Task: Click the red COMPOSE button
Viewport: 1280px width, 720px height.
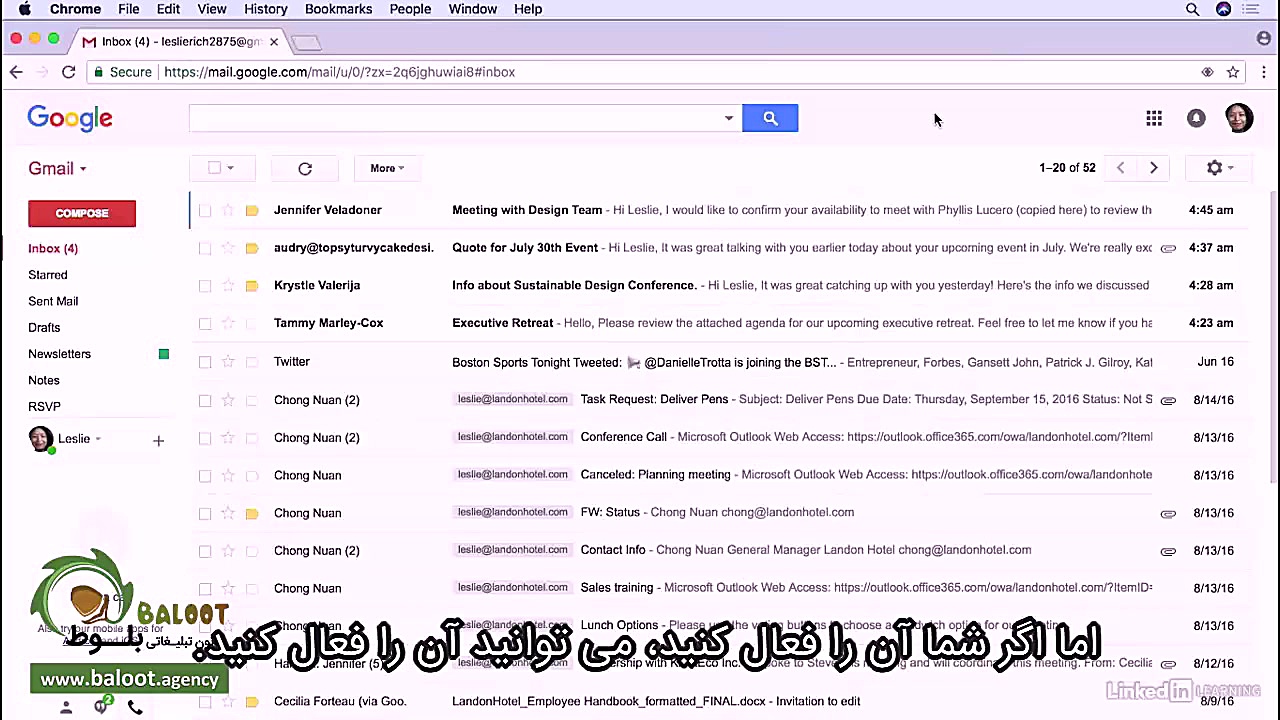Action: point(81,213)
